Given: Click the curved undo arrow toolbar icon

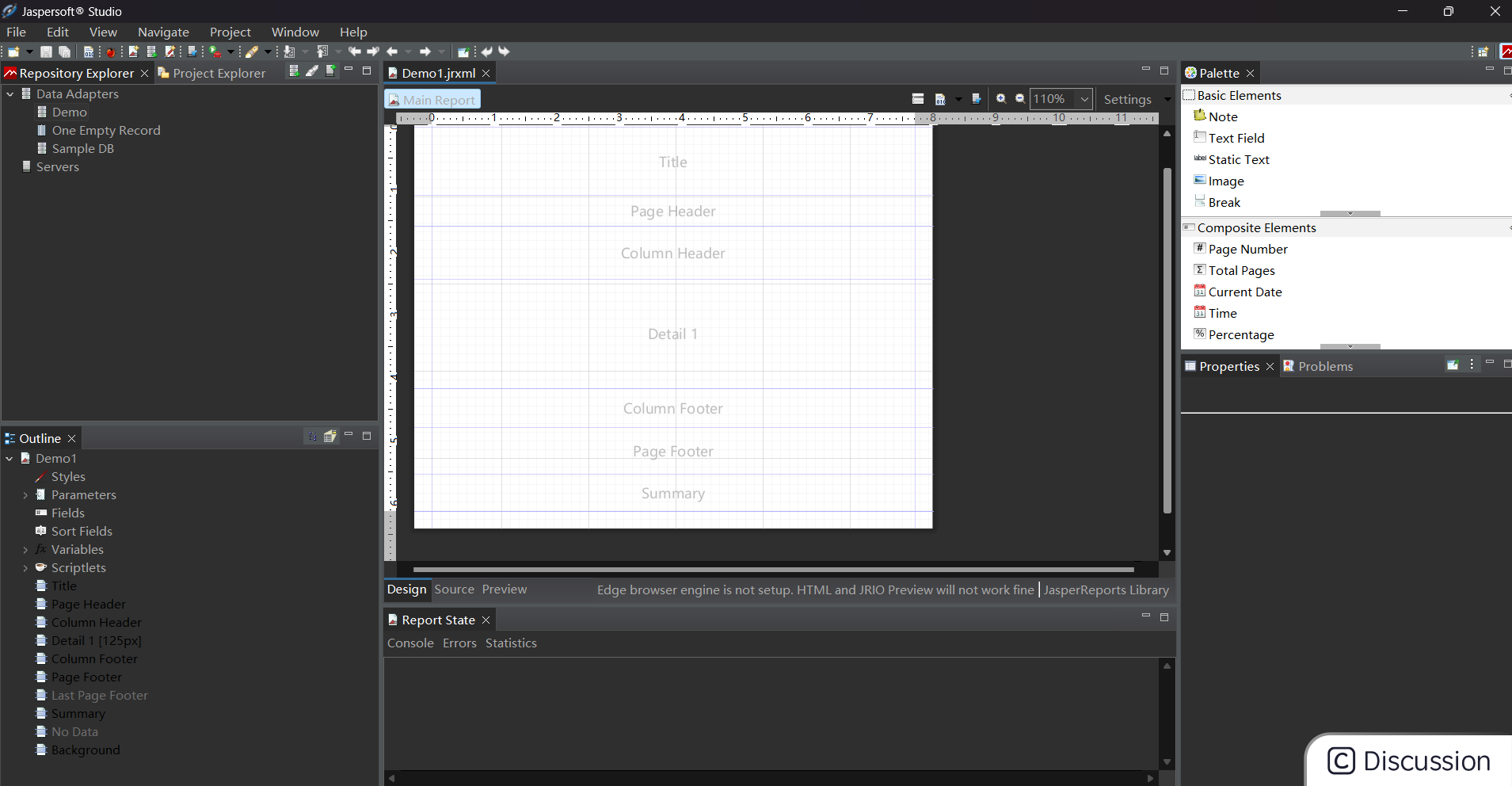Looking at the screenshot, I should (486, 52).
